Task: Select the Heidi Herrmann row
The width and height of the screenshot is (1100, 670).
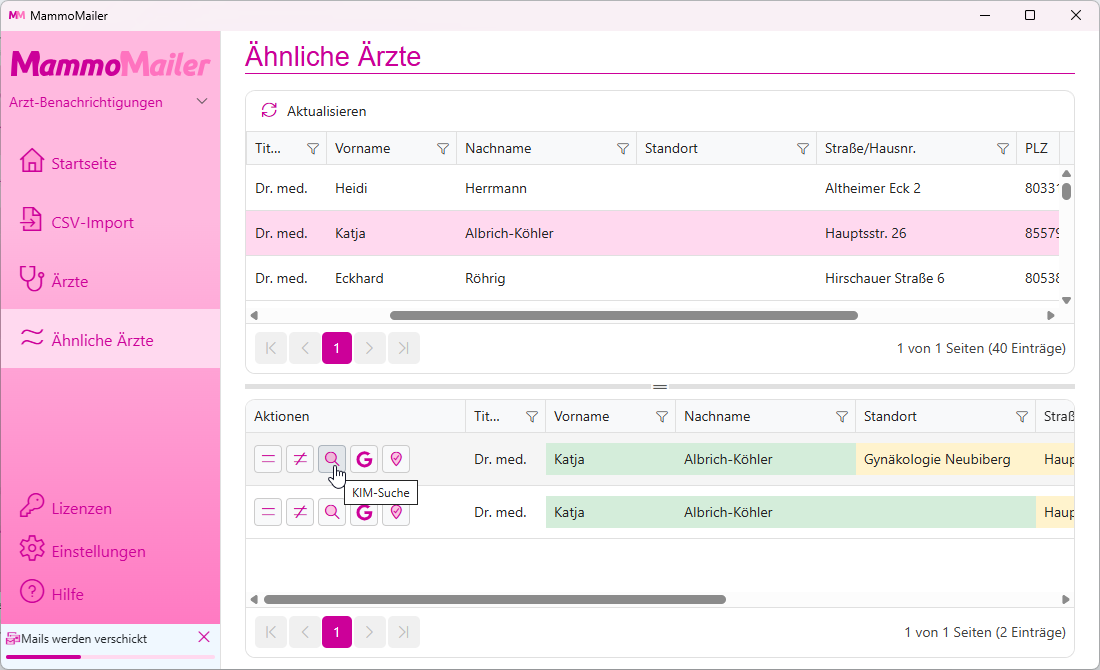Action: click(x=652, y=188)
